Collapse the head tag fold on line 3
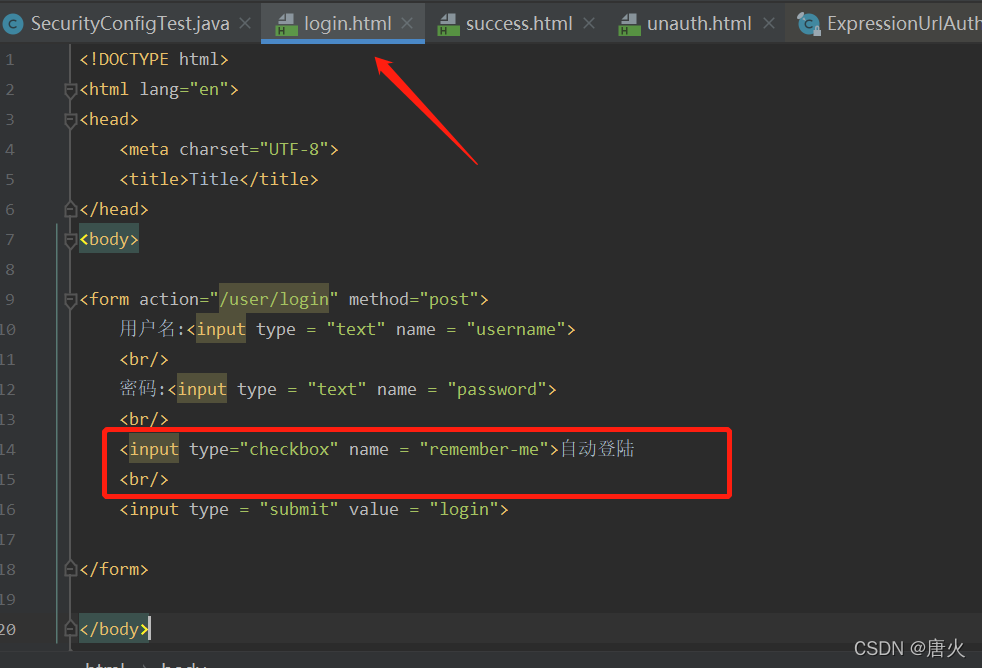The width and height of the screenshot is (982, 668). click(71, 121)
